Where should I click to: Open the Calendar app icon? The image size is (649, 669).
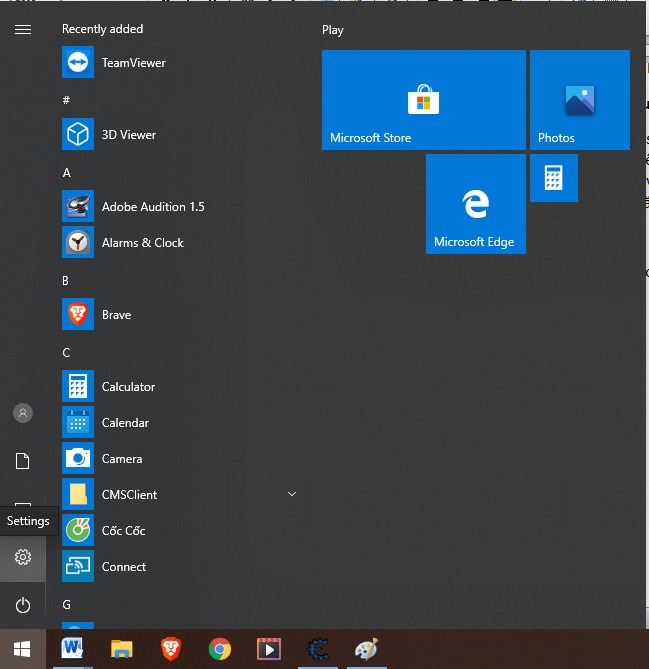pos(78,422)
